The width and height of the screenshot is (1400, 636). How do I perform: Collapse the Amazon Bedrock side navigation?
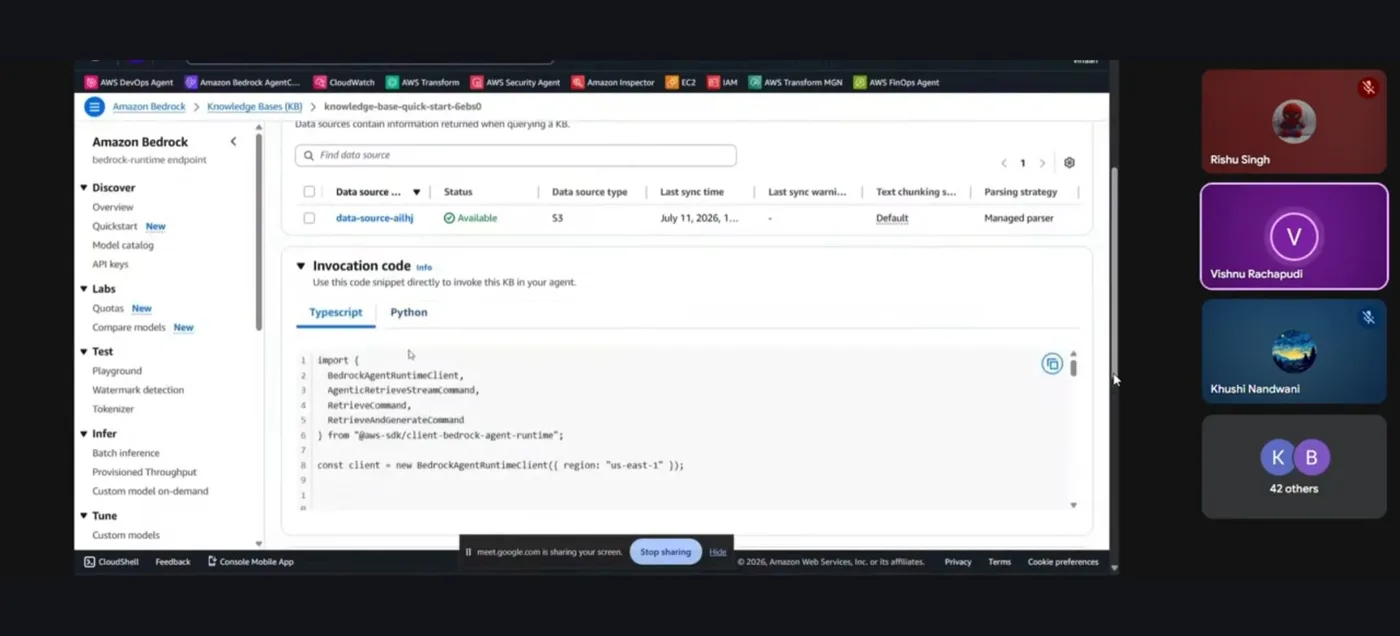tap(233, 142)
